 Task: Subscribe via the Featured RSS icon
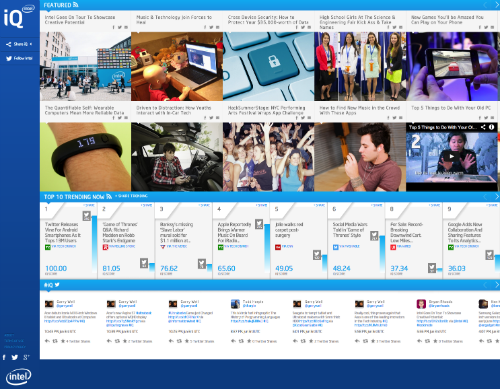tap(75, 5)
